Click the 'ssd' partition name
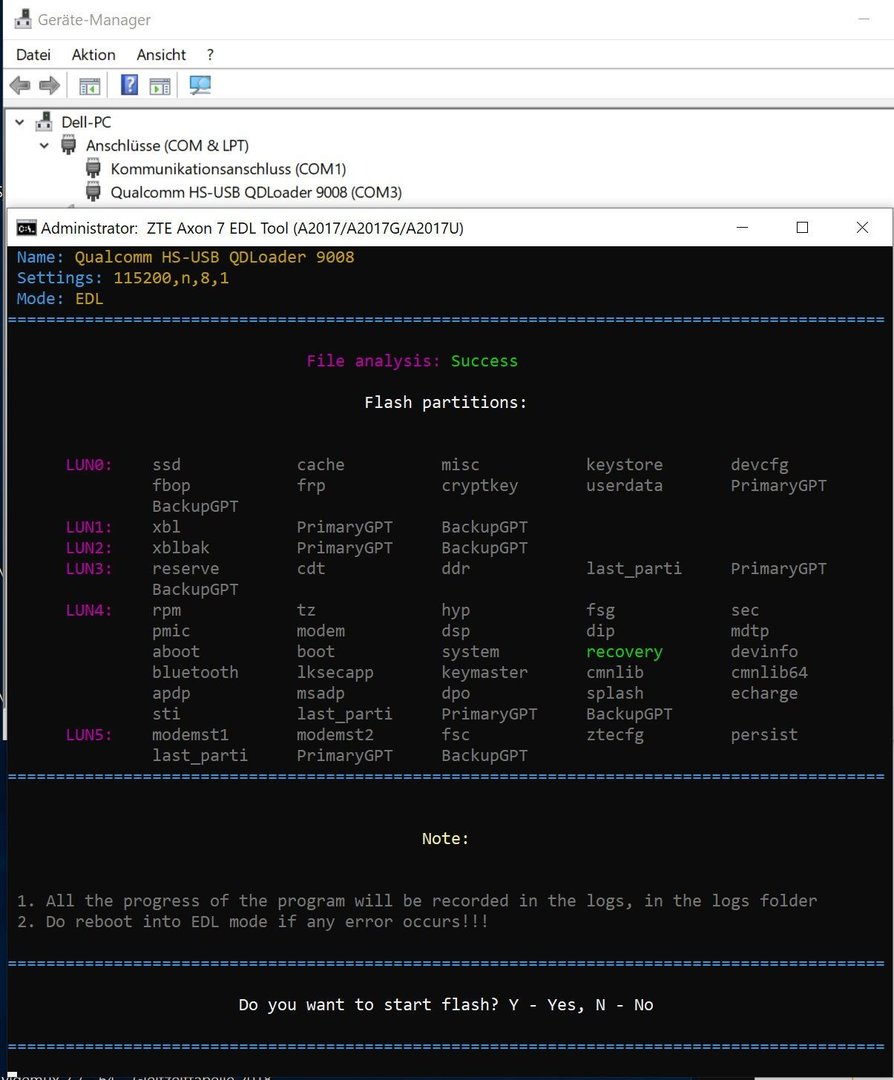Image resolution: width=894 pixels, height=1080 pixels. [167, 465]
